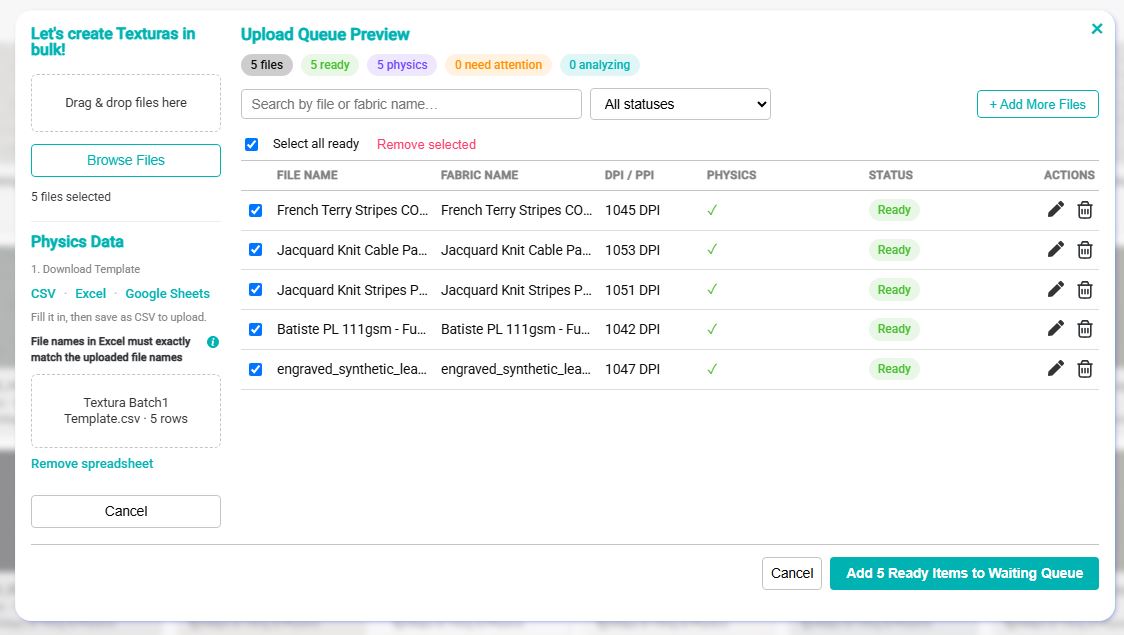Click Ready status for French Terry Stripes

(894, 210)
